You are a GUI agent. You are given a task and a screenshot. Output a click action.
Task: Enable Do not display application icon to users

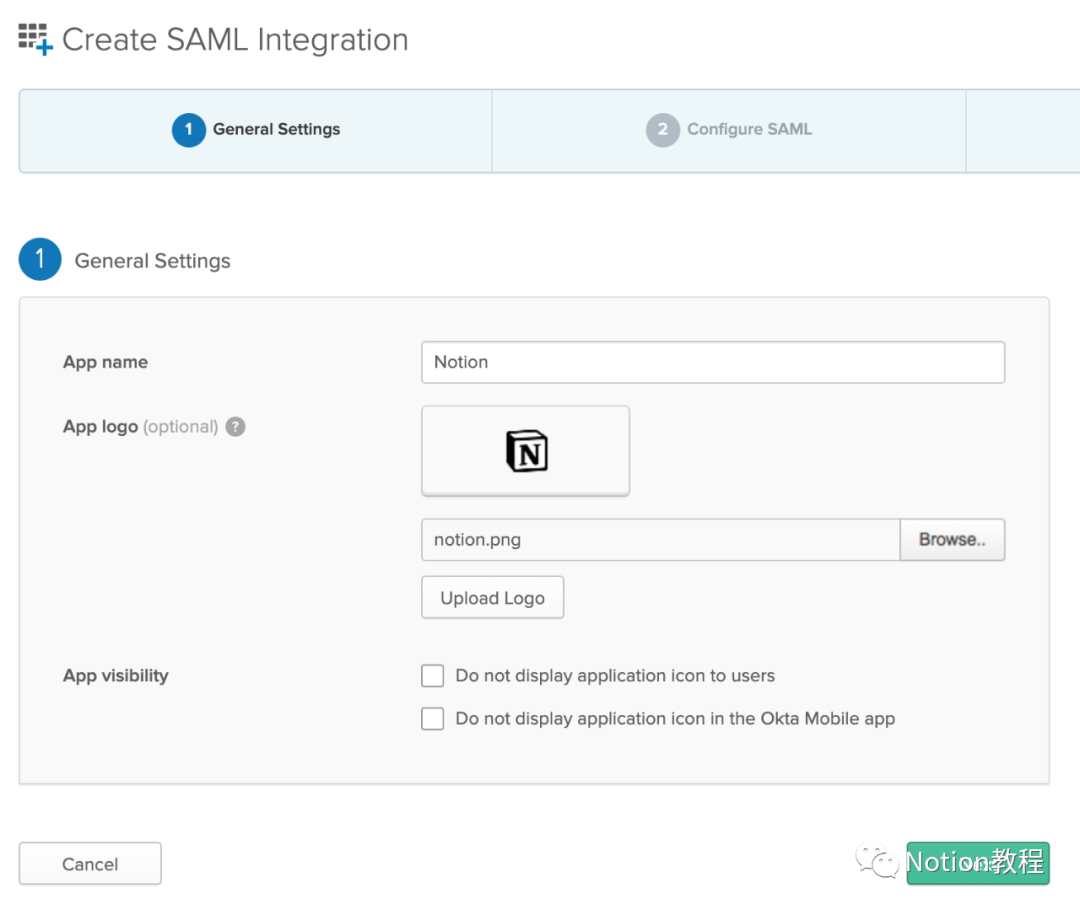tap(433, 676)
